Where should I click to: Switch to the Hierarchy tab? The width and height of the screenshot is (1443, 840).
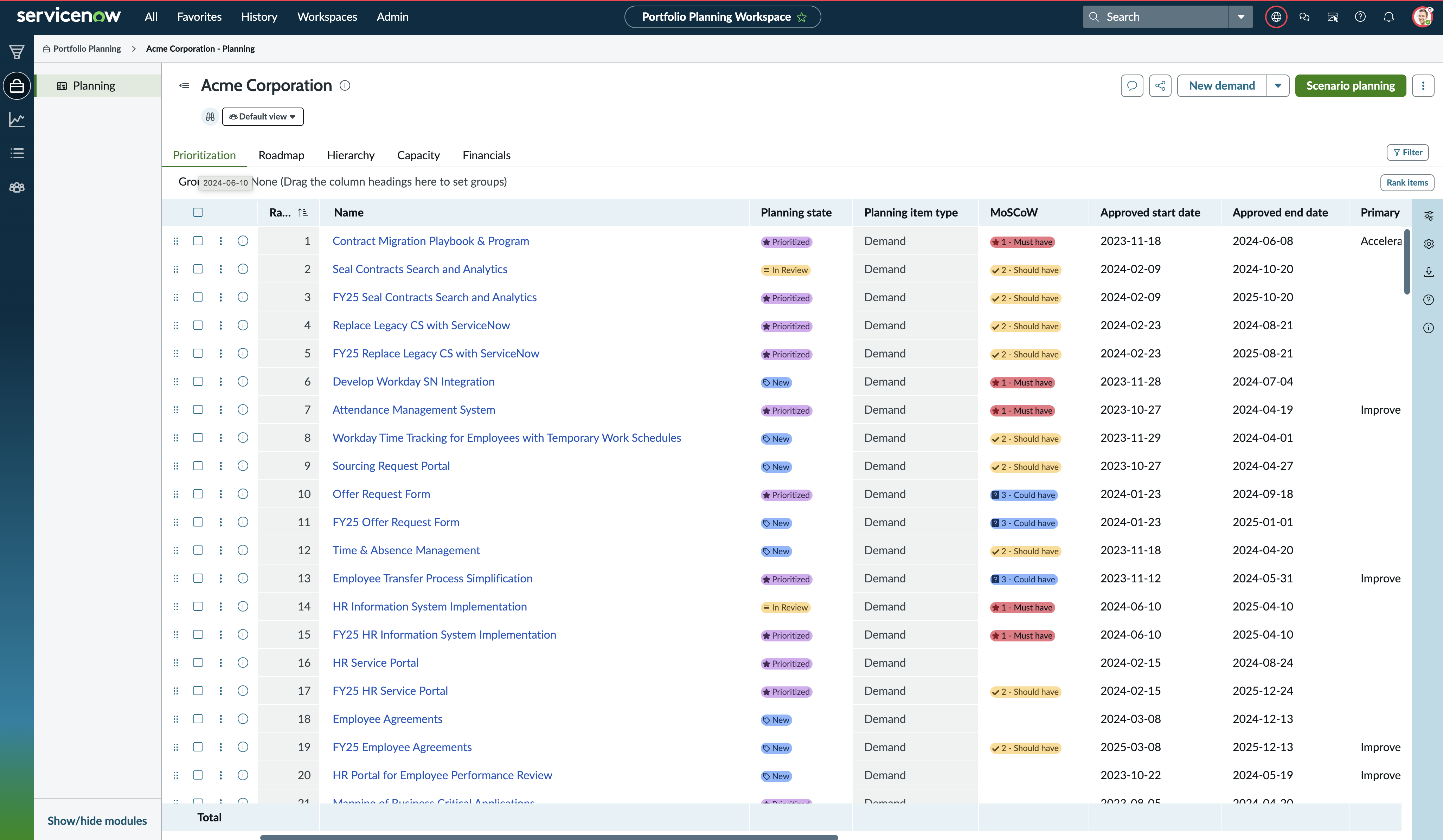[x=351, y=156]
